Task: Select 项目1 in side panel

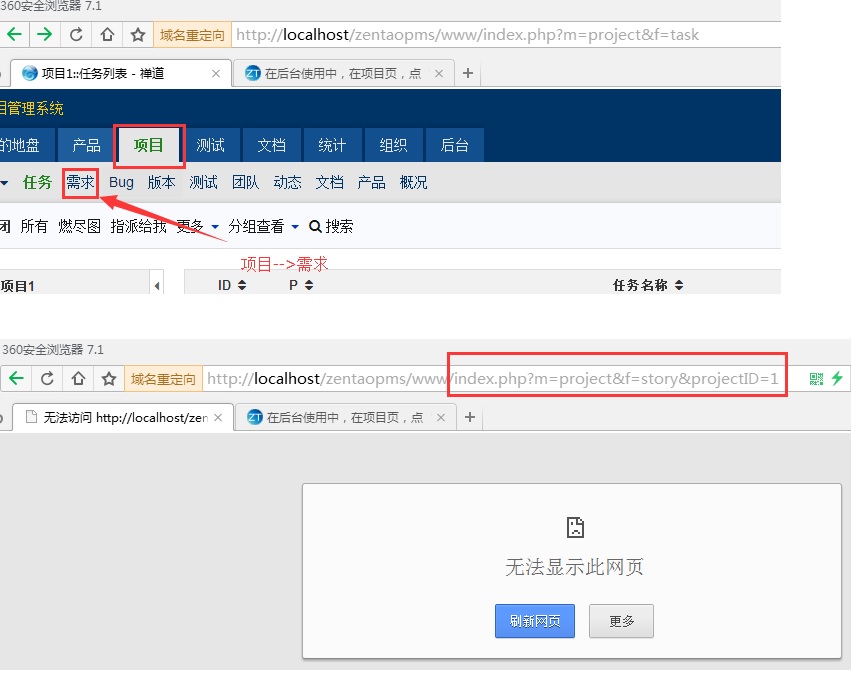Action: (x=17, y=286)
